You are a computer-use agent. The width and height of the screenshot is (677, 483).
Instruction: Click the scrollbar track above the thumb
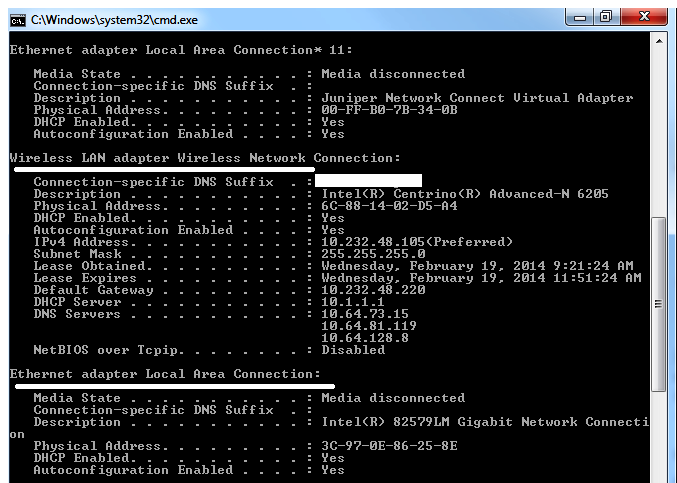tap(657, 130)
